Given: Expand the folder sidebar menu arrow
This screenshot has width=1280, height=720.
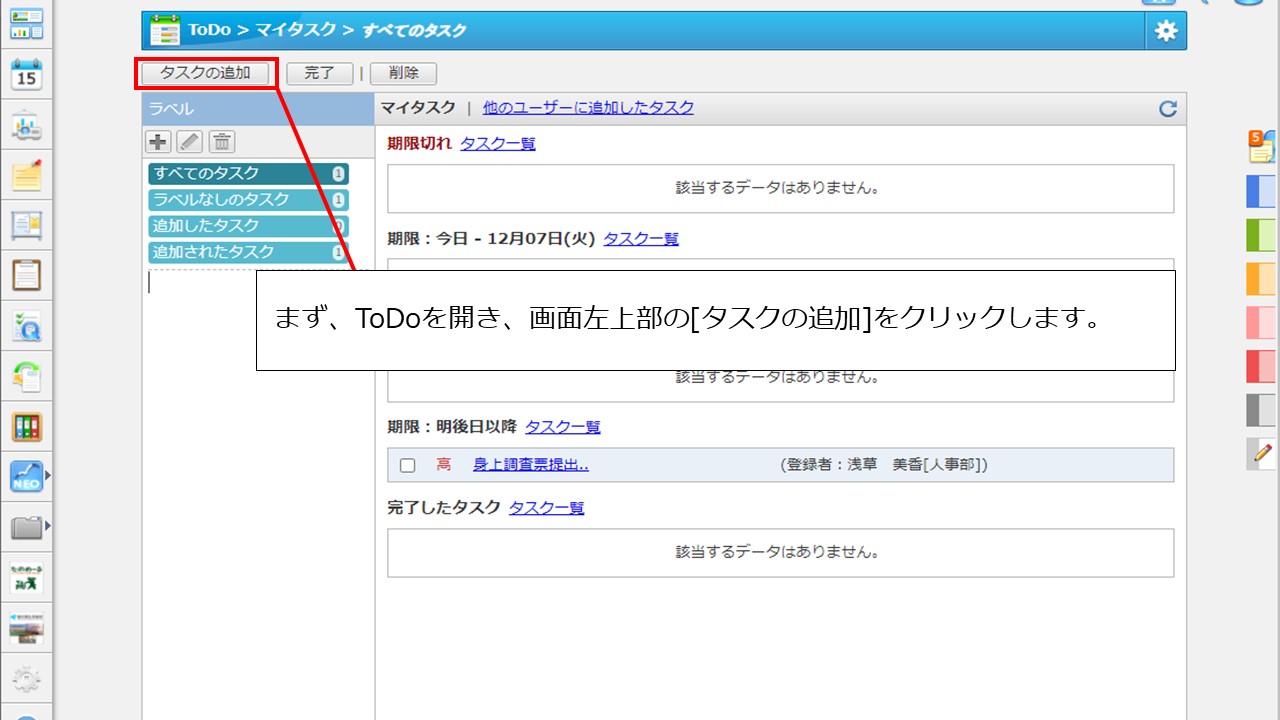Looking at the screenshot, I should click(x=47, y=526).
